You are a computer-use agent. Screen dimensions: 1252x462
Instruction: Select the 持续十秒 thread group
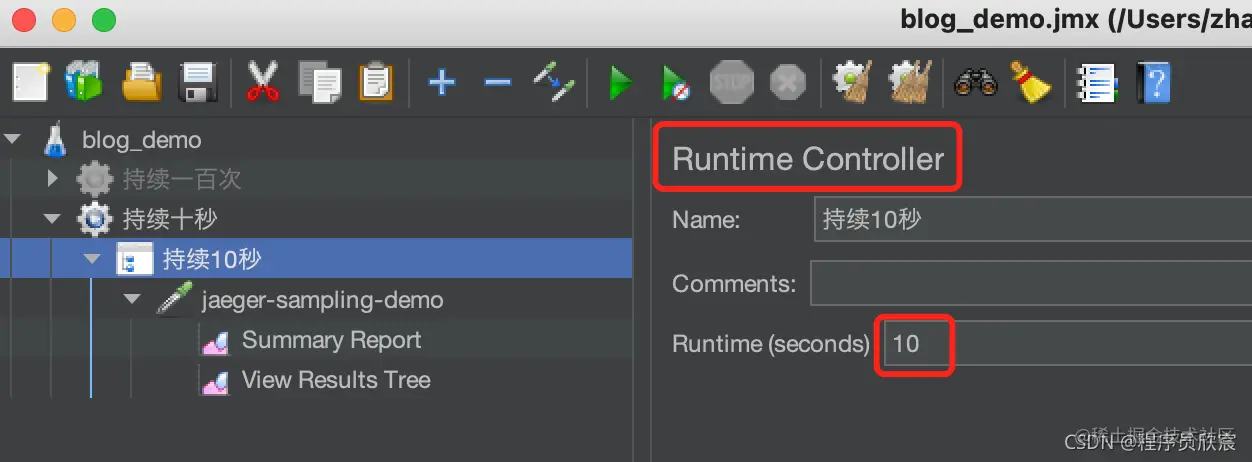(x=169, y=219)
